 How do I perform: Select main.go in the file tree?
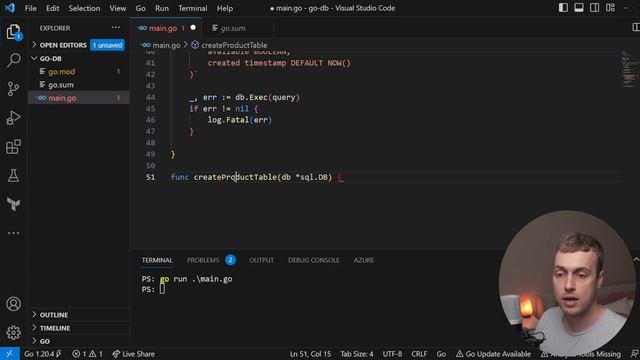[78, 98]
